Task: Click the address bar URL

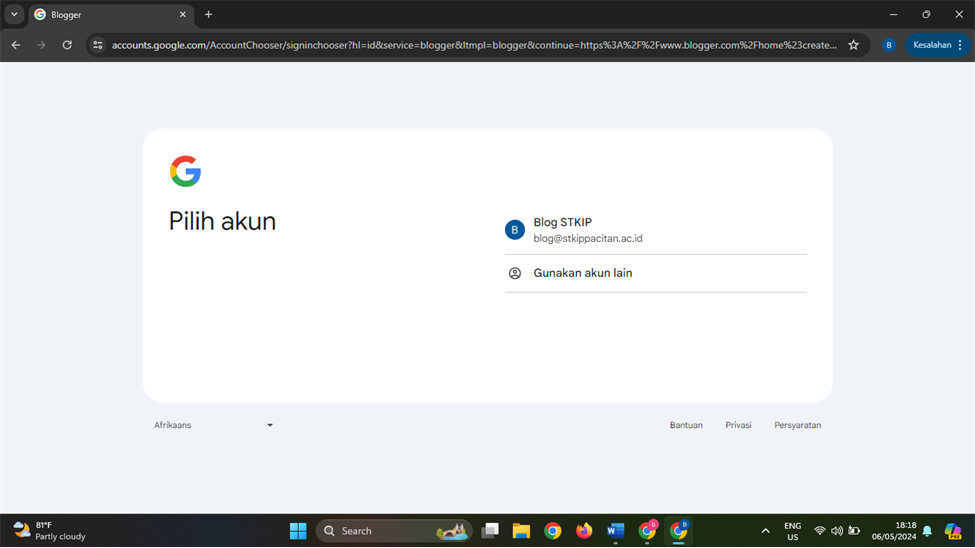Action: click(474, 45)
